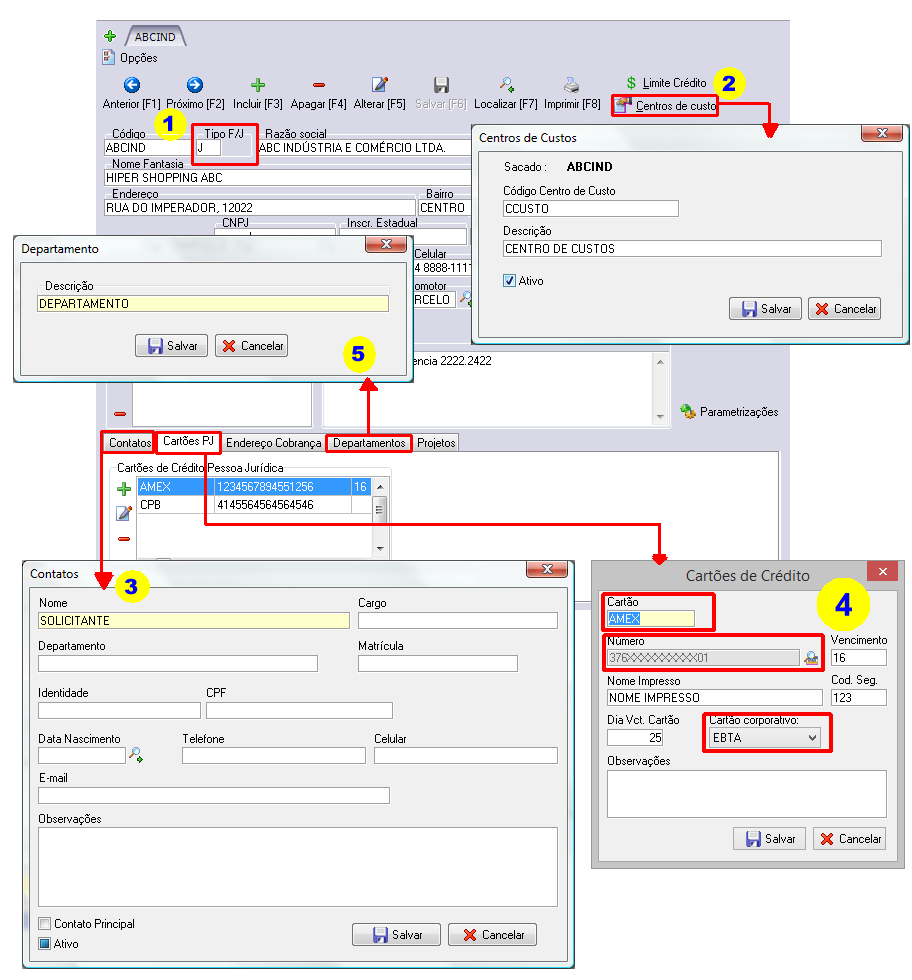The width and height of the screenshot is (912, 980).
Task: Switch to the Cartões PJ tab
Action: click(x=188, y=441)
